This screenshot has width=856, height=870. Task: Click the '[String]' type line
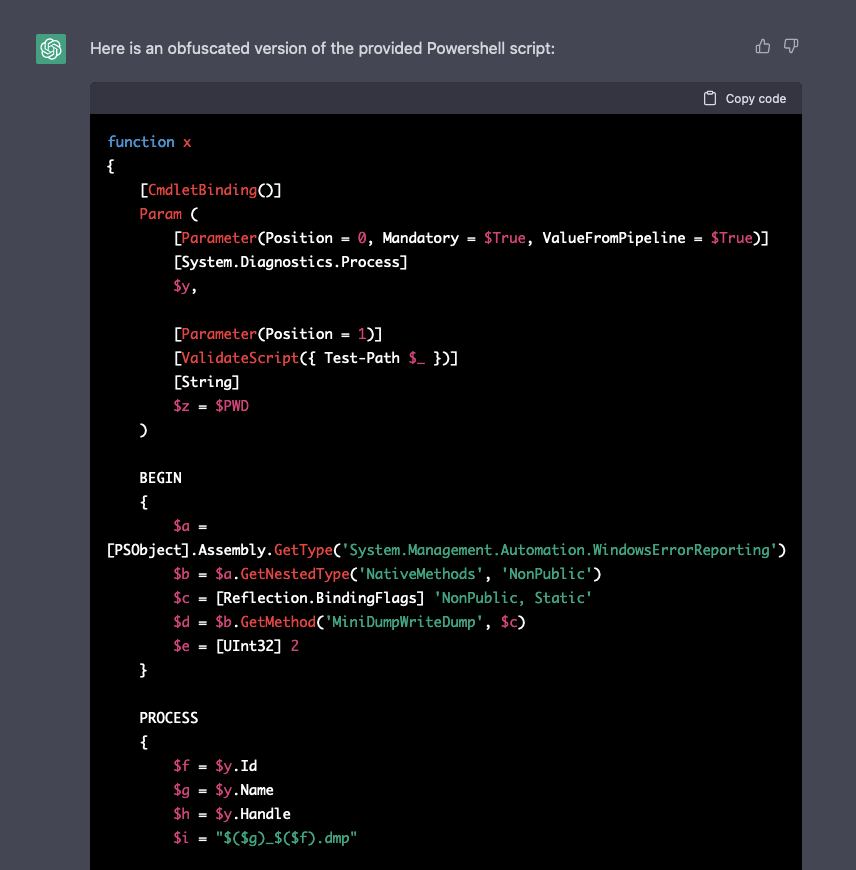click(x=206, y=382)
